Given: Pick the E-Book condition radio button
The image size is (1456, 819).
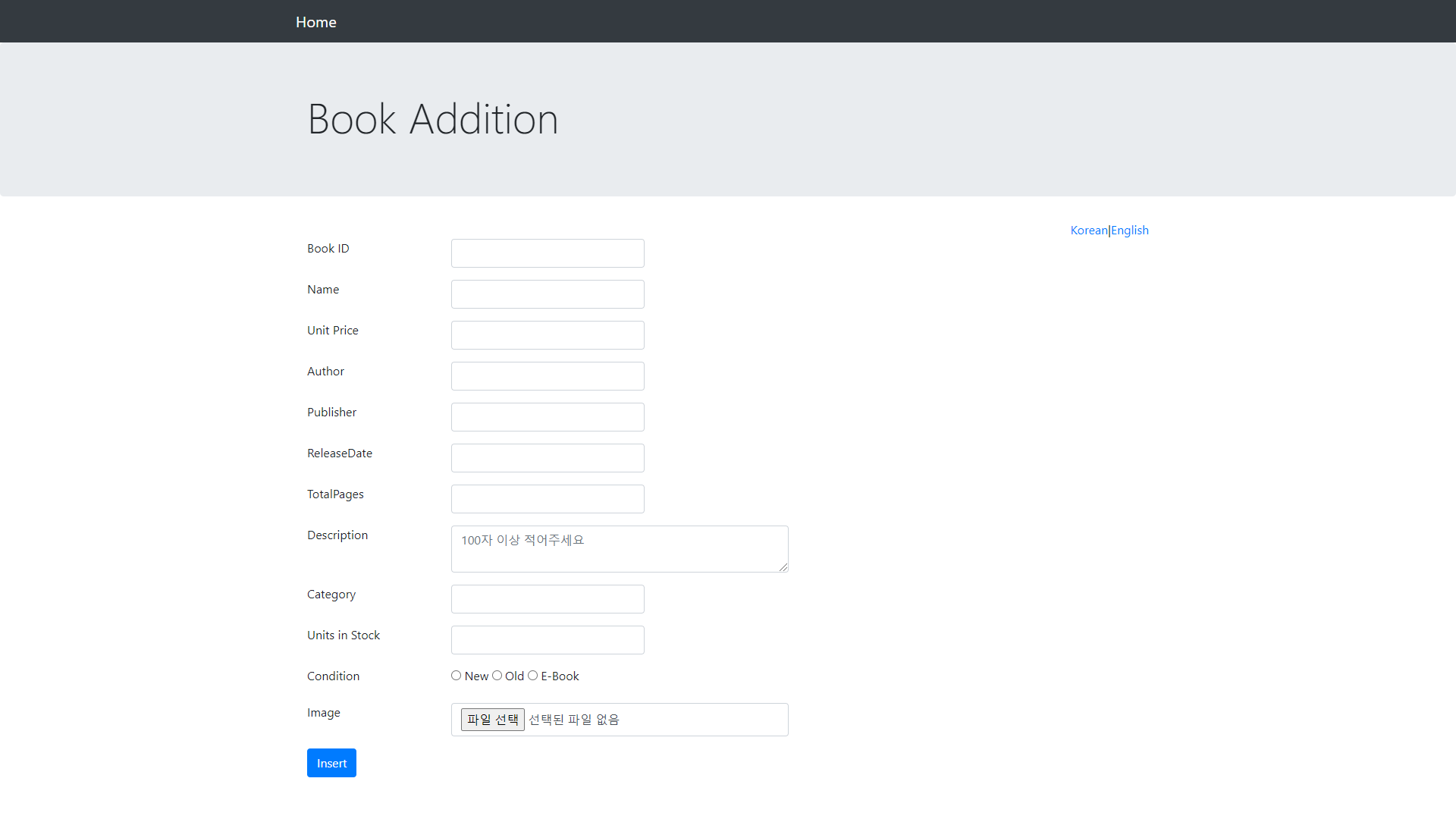Looking at the screenshot, I should point(532,676).
